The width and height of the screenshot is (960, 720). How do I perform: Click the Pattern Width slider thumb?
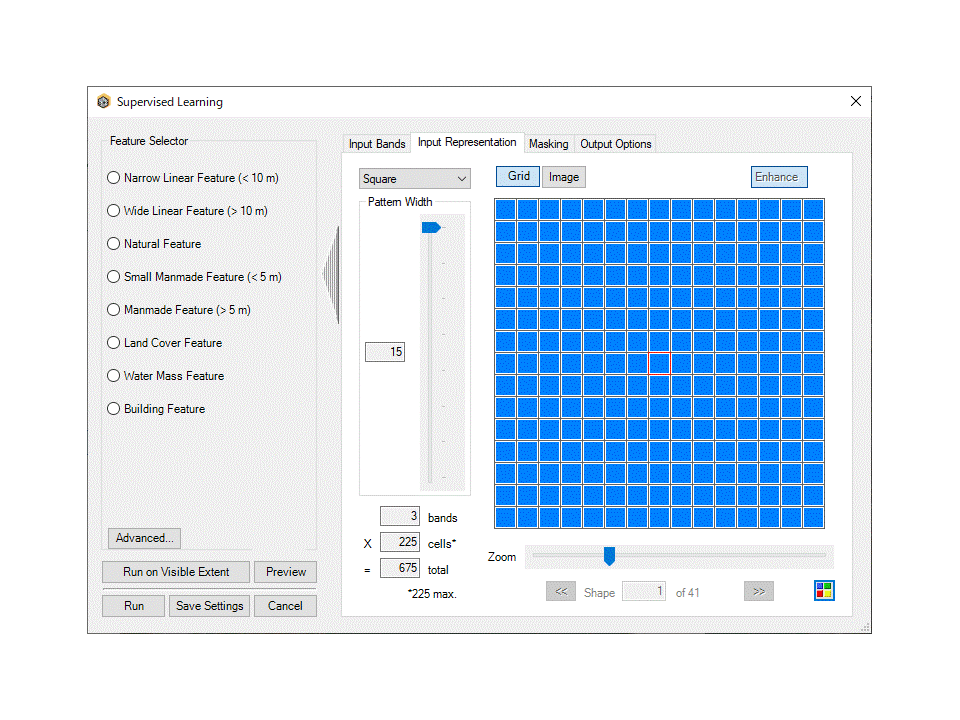click(431, 228)
